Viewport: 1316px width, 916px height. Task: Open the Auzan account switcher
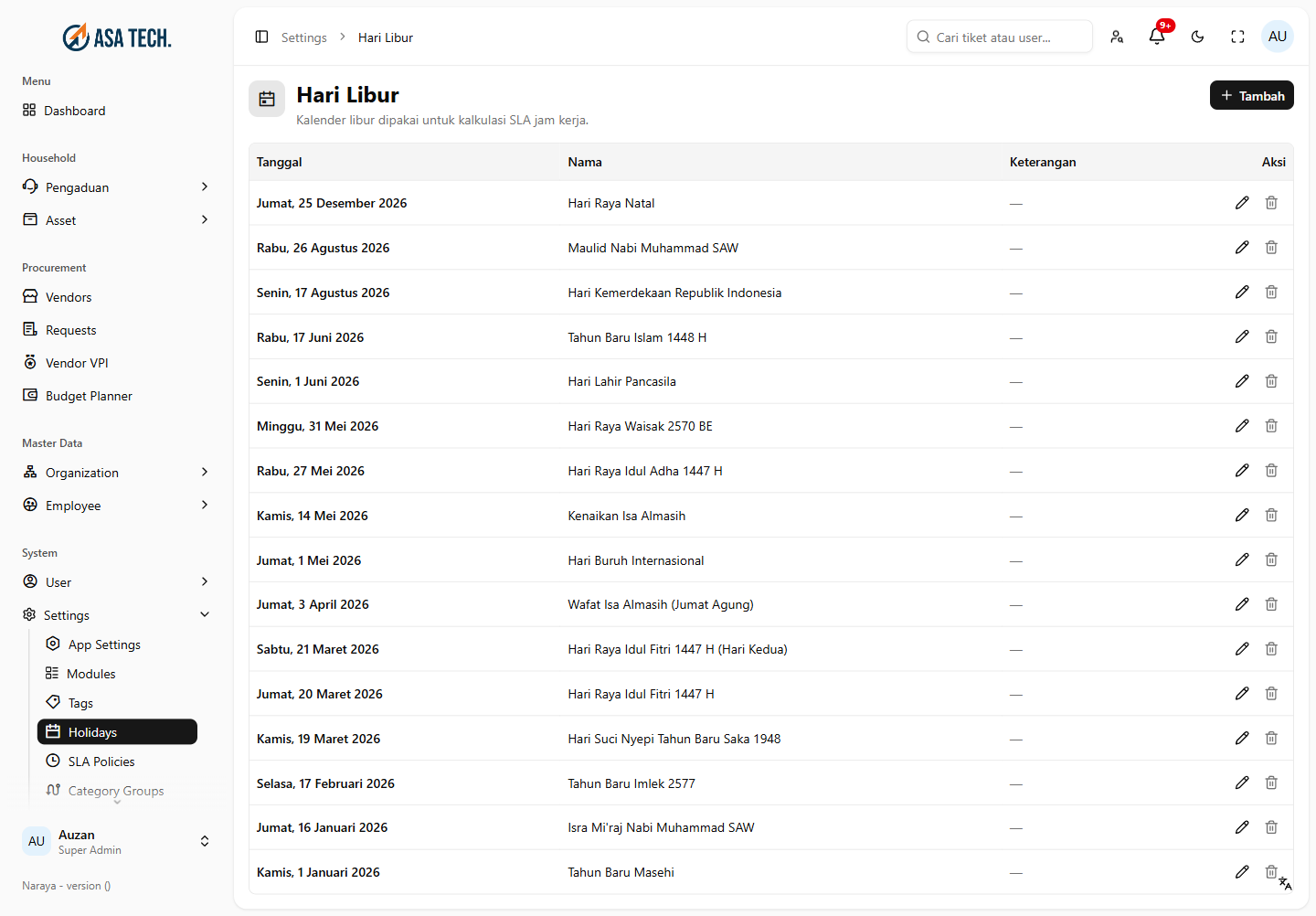coord(117,841)
